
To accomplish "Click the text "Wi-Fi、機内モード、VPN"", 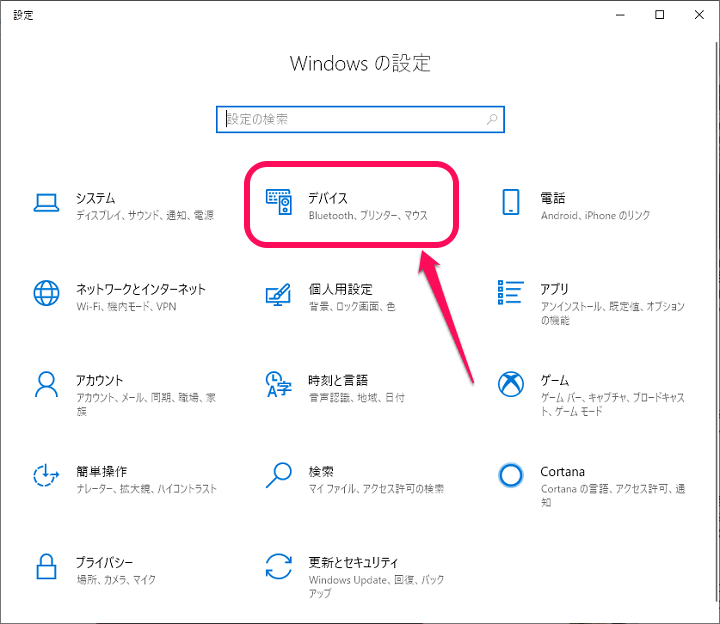I will click(x=126, y=306).
